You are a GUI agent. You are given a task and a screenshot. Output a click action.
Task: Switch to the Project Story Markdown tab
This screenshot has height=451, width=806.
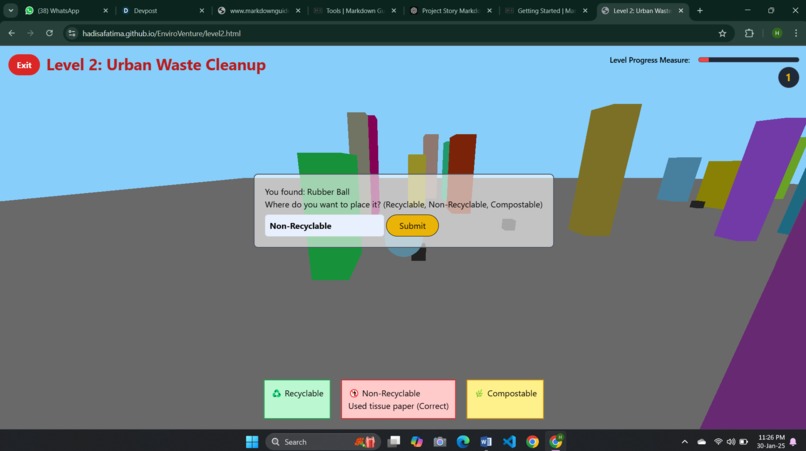point(450,10)
